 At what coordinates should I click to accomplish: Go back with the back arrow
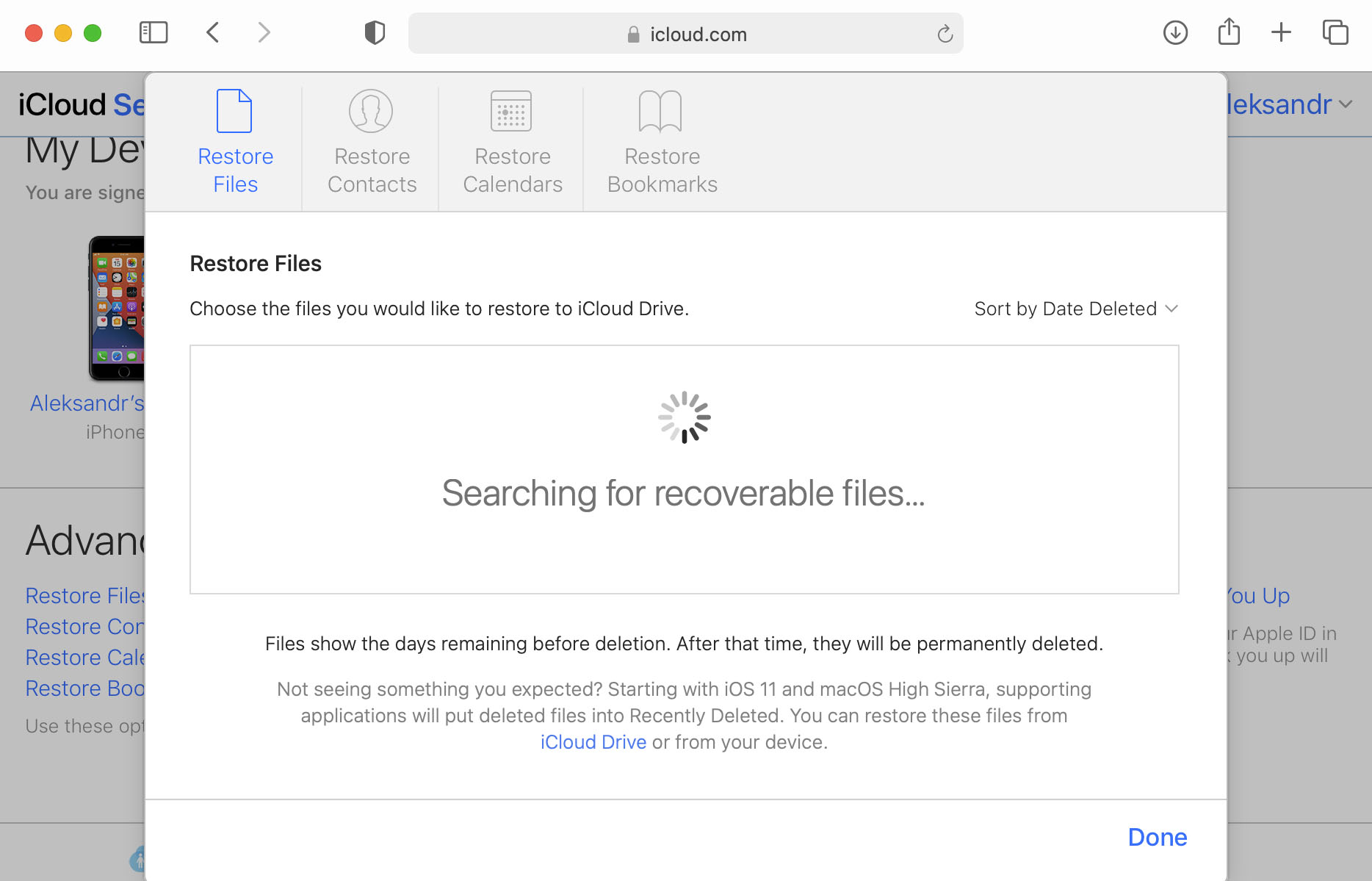pos(213,32)
